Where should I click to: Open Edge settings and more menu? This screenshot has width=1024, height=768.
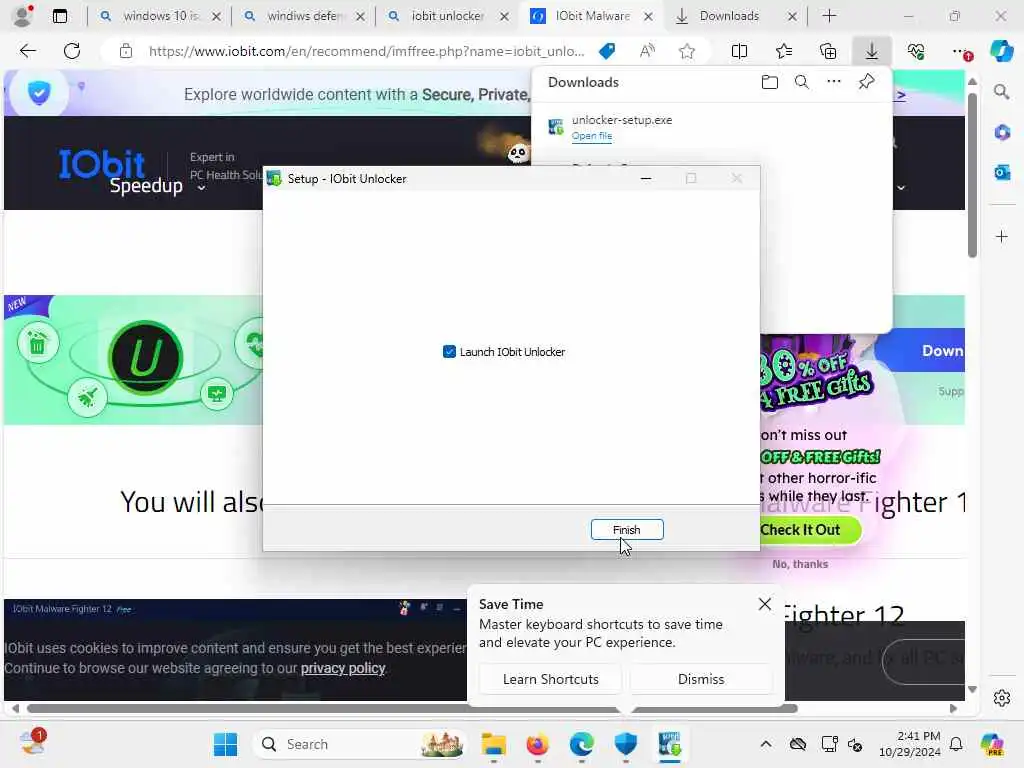(x=960, y=51)
